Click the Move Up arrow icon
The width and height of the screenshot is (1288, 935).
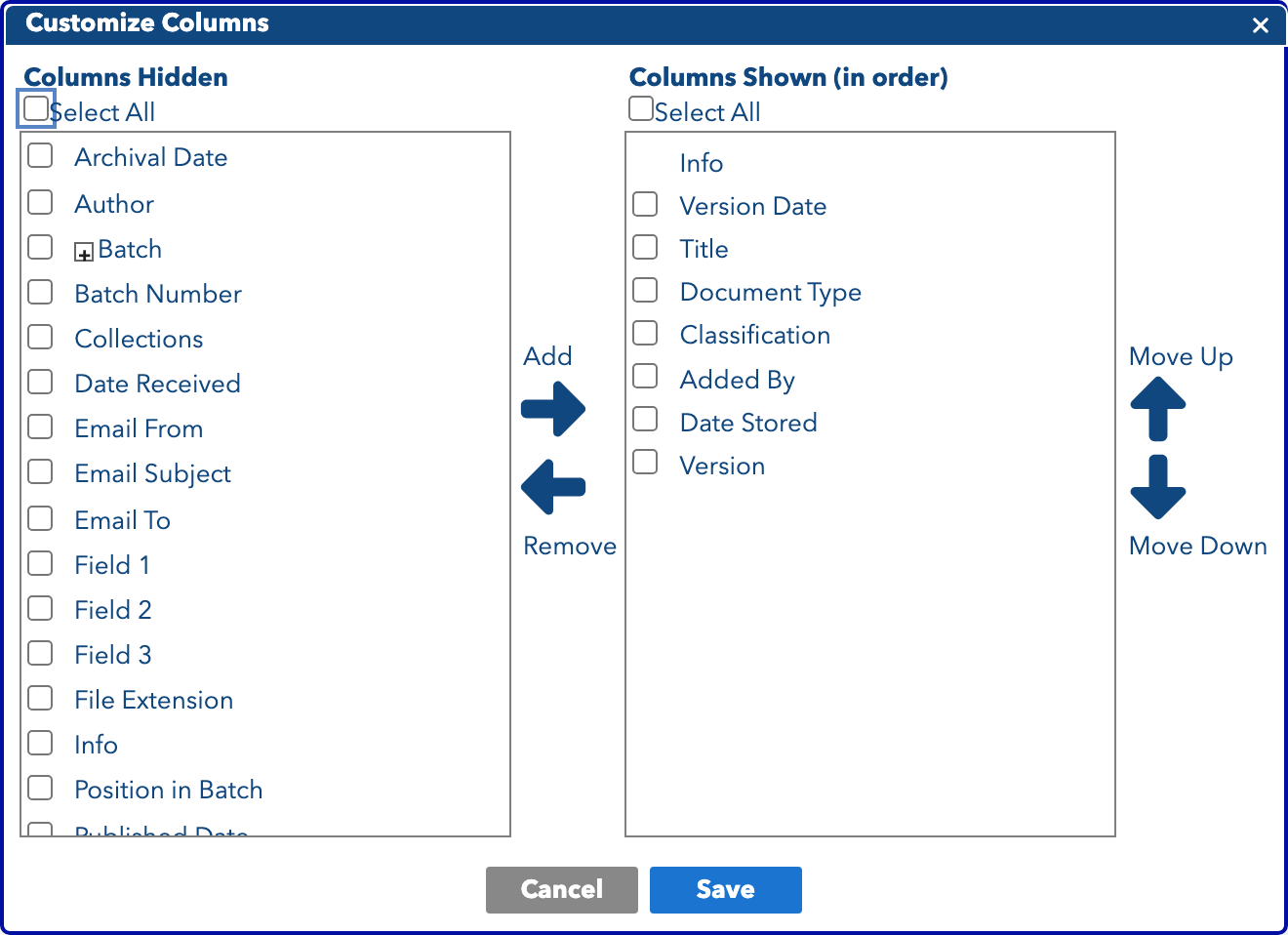(1158, 408)
